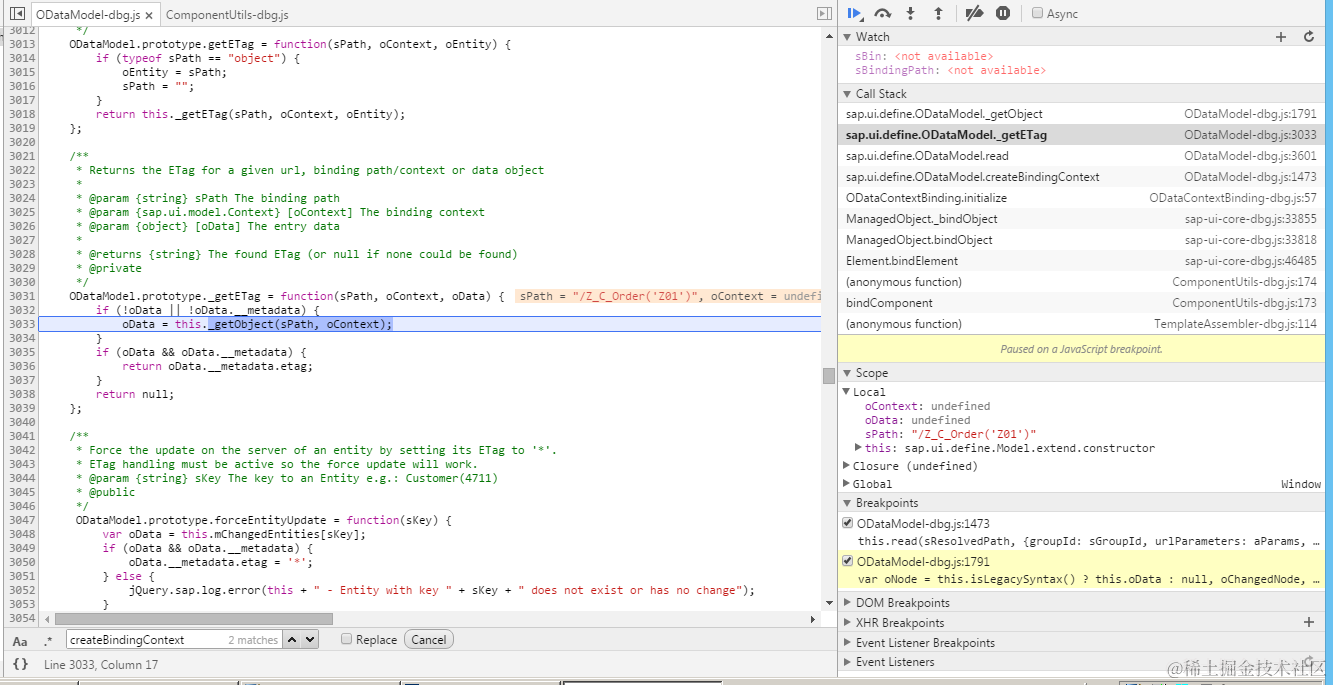Viewport: 1333px width, 685px height.
Task: Collapse the Call Stack section
Action: coord(846,94)
